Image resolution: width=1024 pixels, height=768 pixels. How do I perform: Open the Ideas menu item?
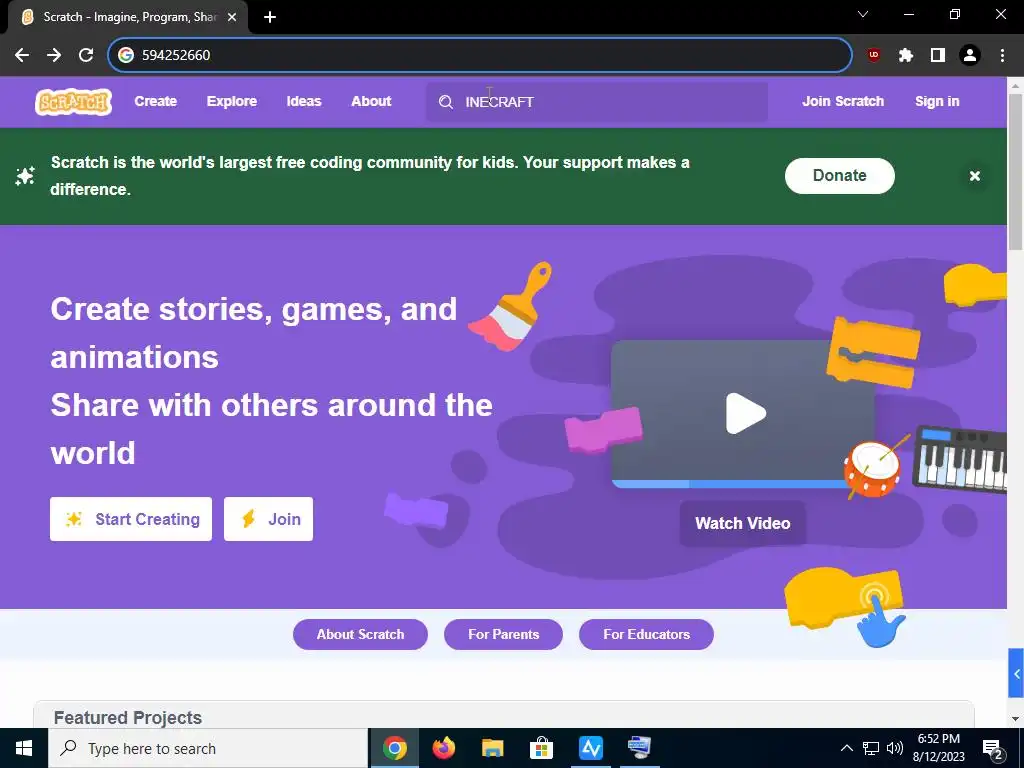click(x=304, y=101)
